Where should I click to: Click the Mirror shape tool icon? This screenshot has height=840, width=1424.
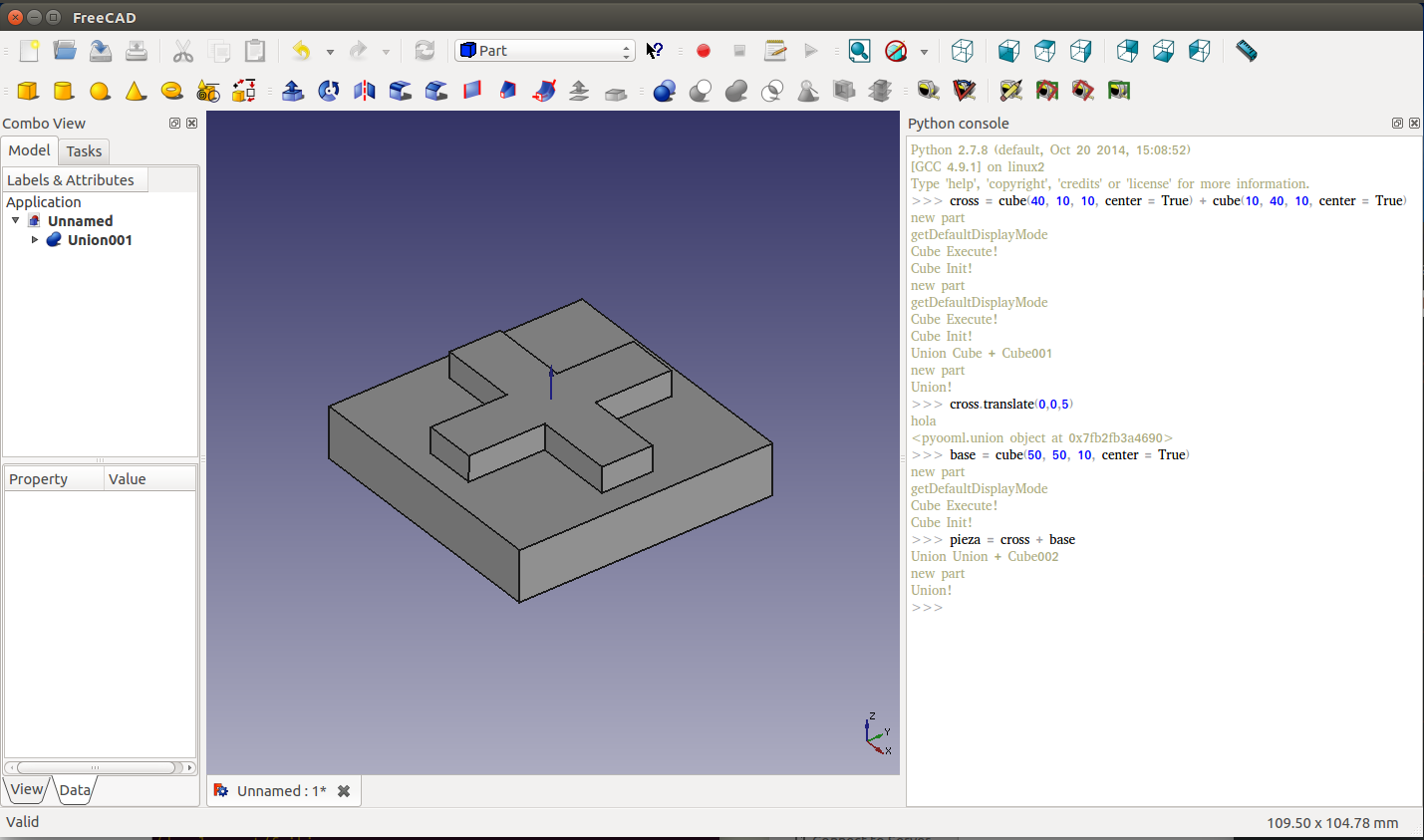tap(365, 91)
